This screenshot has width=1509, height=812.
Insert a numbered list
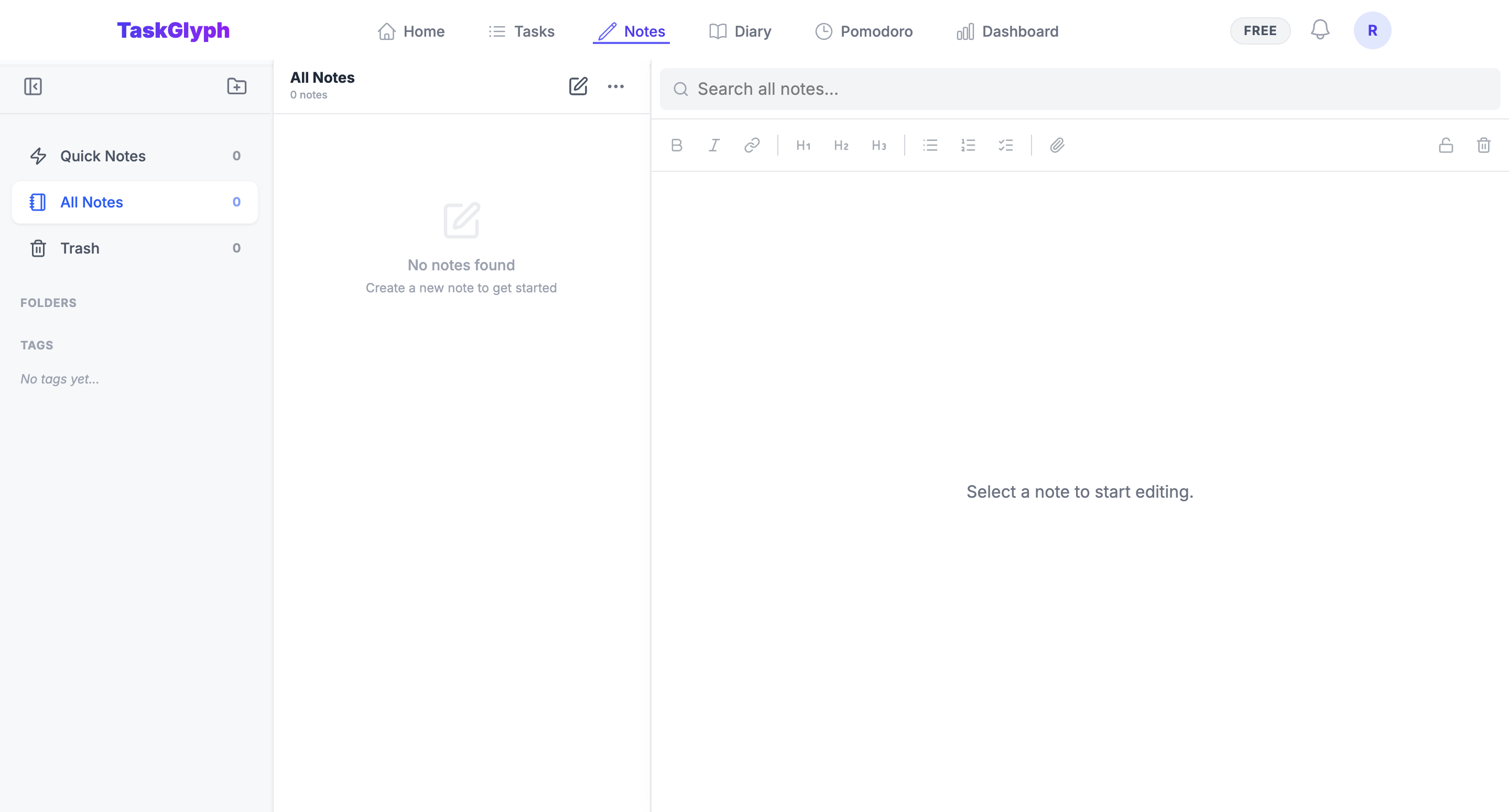pos(968,145)
